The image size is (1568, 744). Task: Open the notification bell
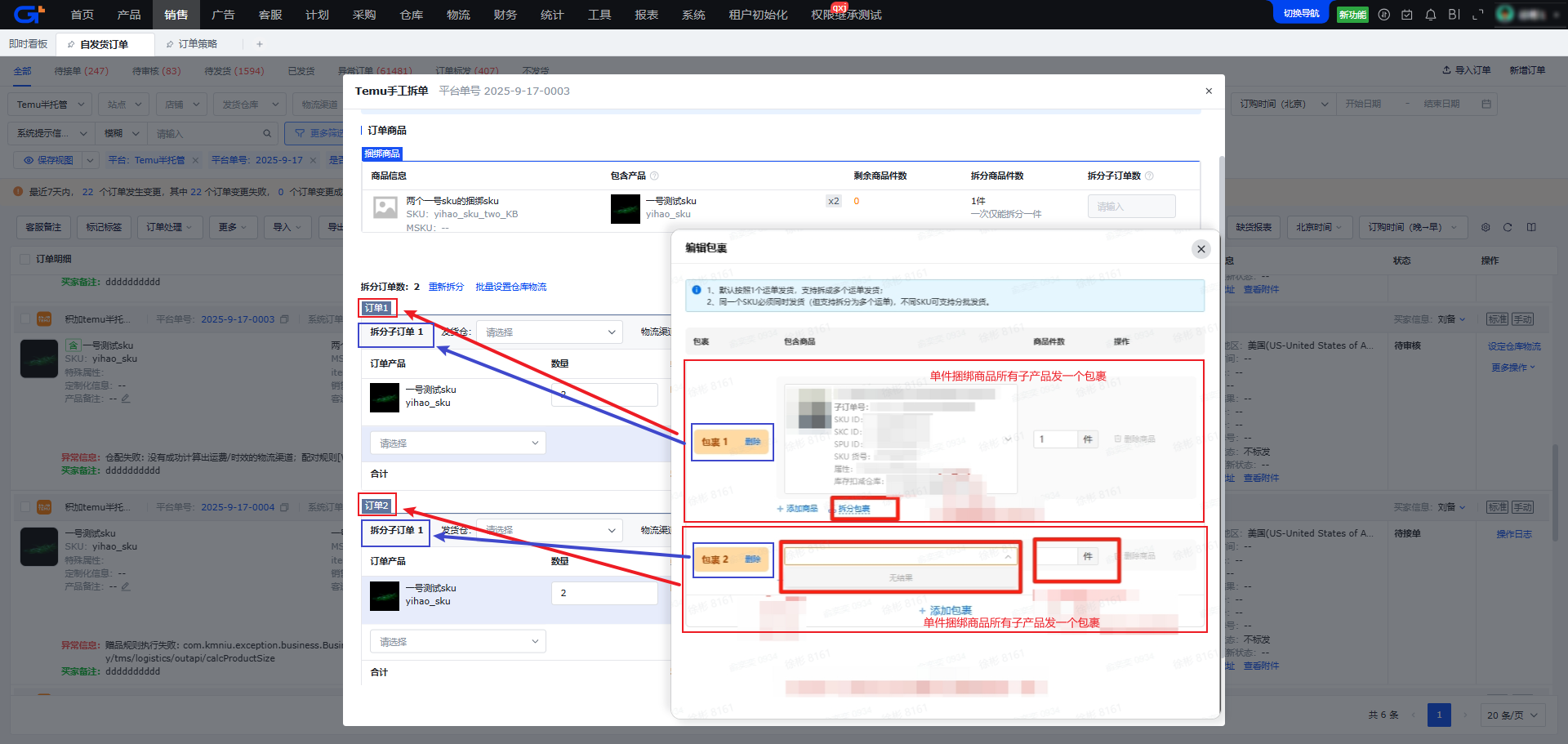coord(1431,15)
